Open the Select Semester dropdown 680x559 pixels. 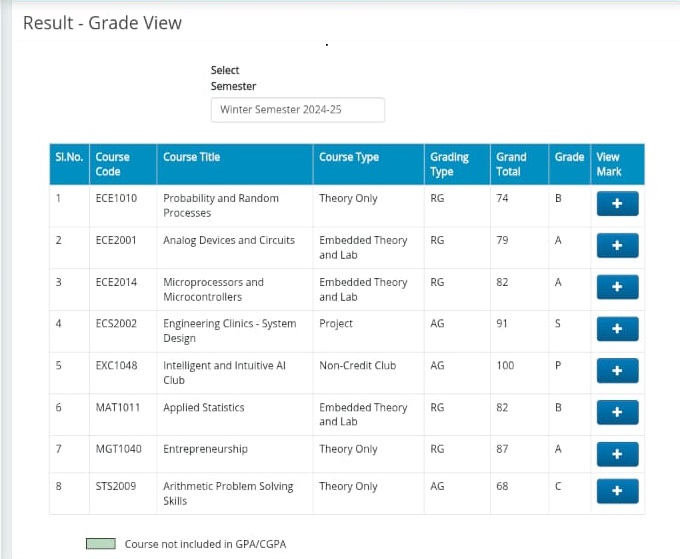[297, 110]
